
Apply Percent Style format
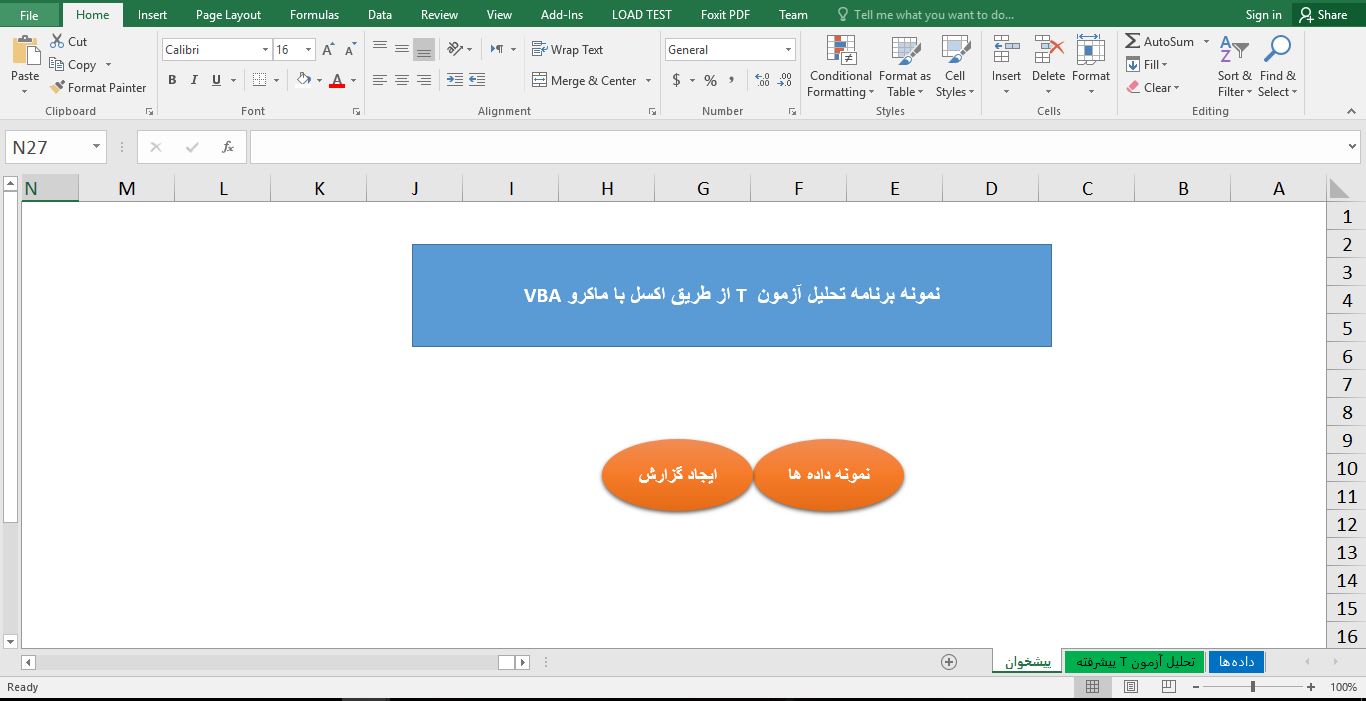(710, 80)
